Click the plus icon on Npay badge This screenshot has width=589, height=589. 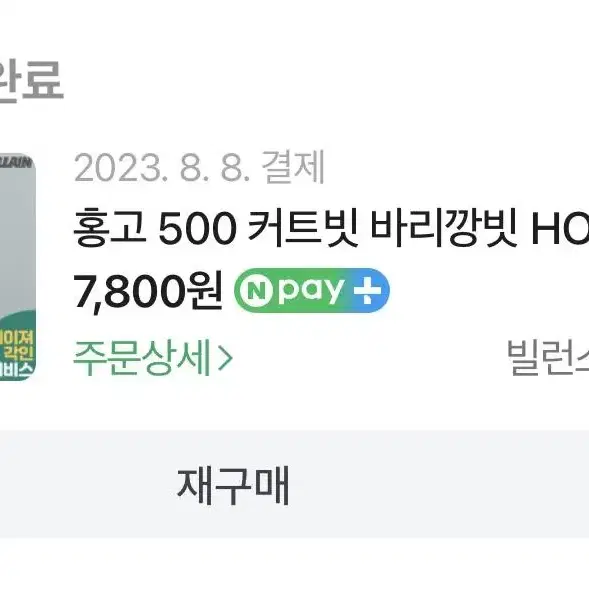coord(367,290)
